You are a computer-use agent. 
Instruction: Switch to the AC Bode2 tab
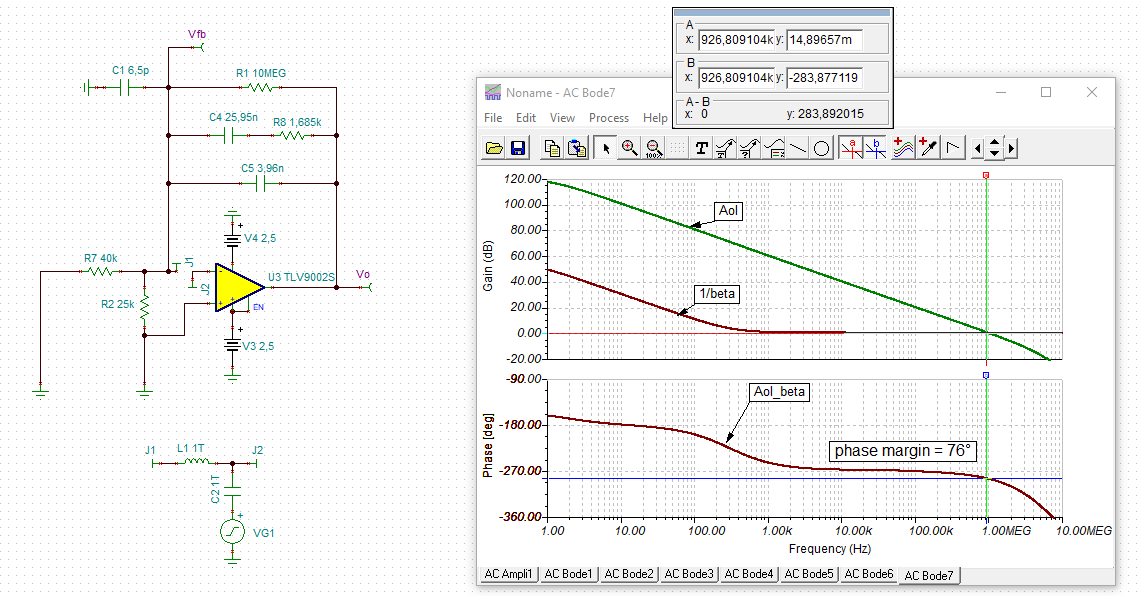click(628, 574)
